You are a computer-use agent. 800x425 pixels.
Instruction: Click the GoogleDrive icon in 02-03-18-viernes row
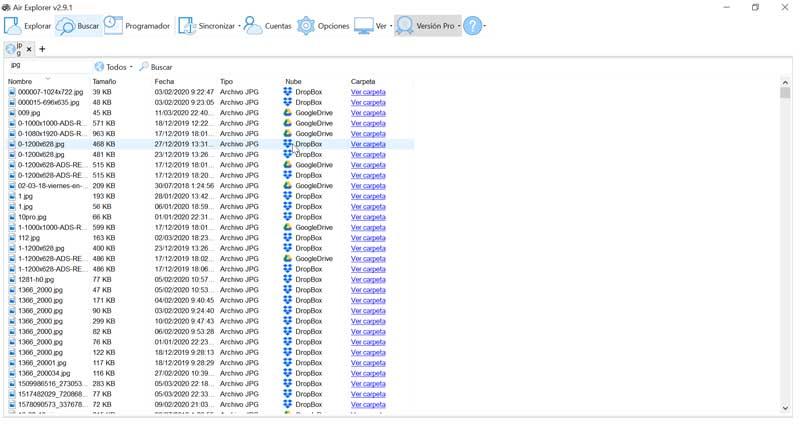tap(288, 186)
